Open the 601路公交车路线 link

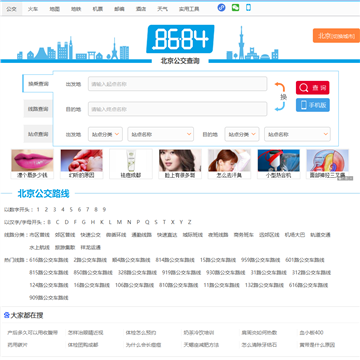(x=305, y=260)
